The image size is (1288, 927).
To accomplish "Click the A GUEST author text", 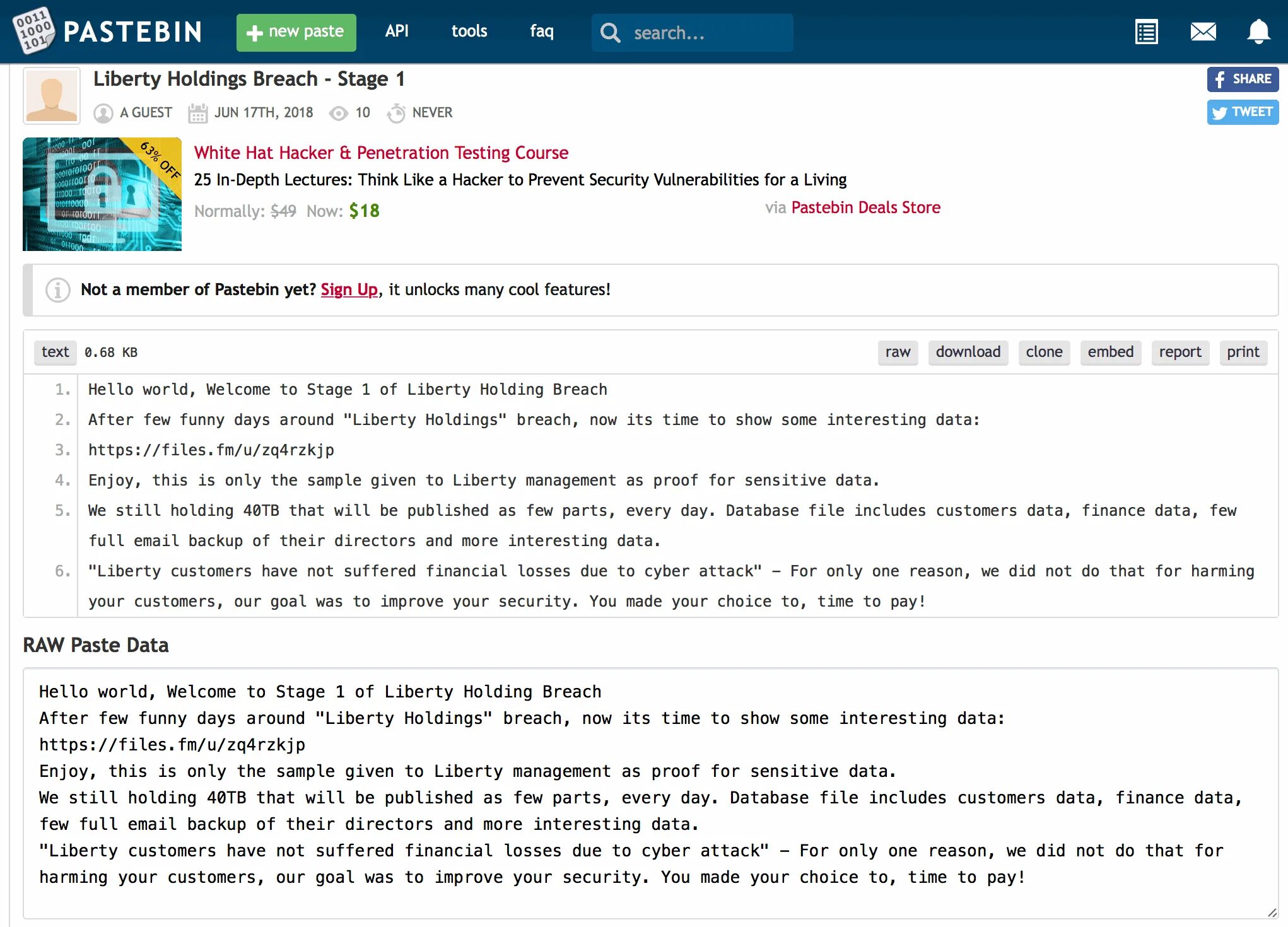I will pos(146,113).
